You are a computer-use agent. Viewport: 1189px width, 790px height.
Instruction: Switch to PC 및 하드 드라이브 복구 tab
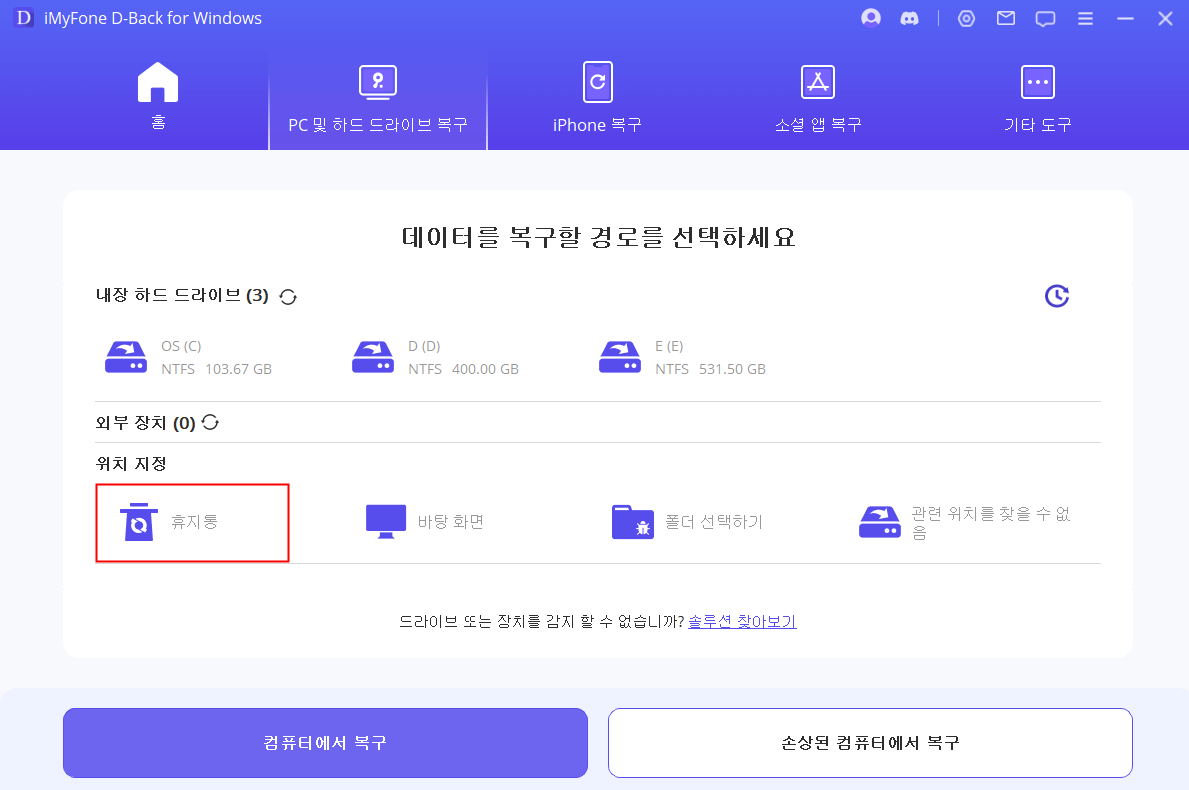(378, 99)
